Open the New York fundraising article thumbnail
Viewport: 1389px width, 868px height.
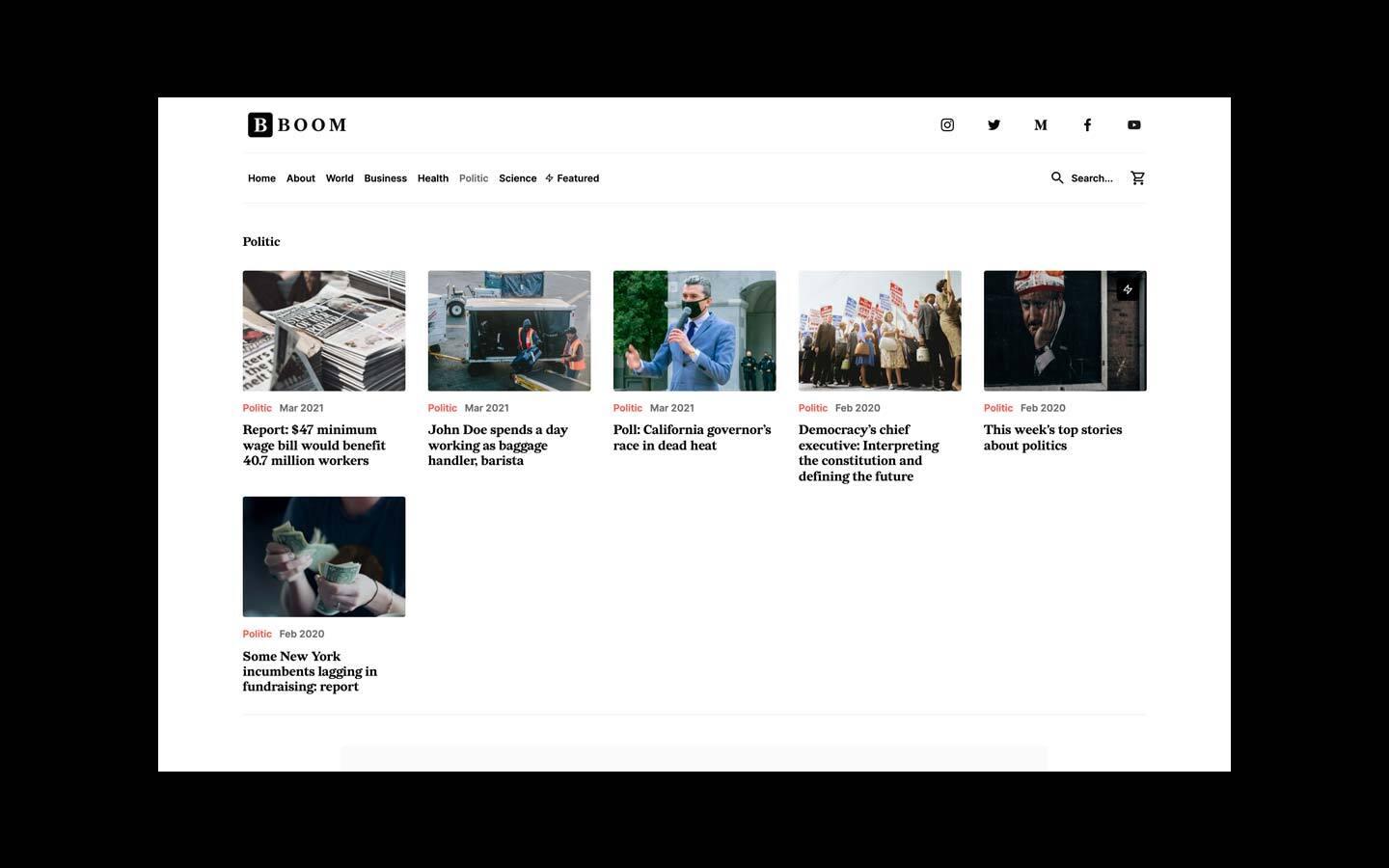tap(323, 556)
